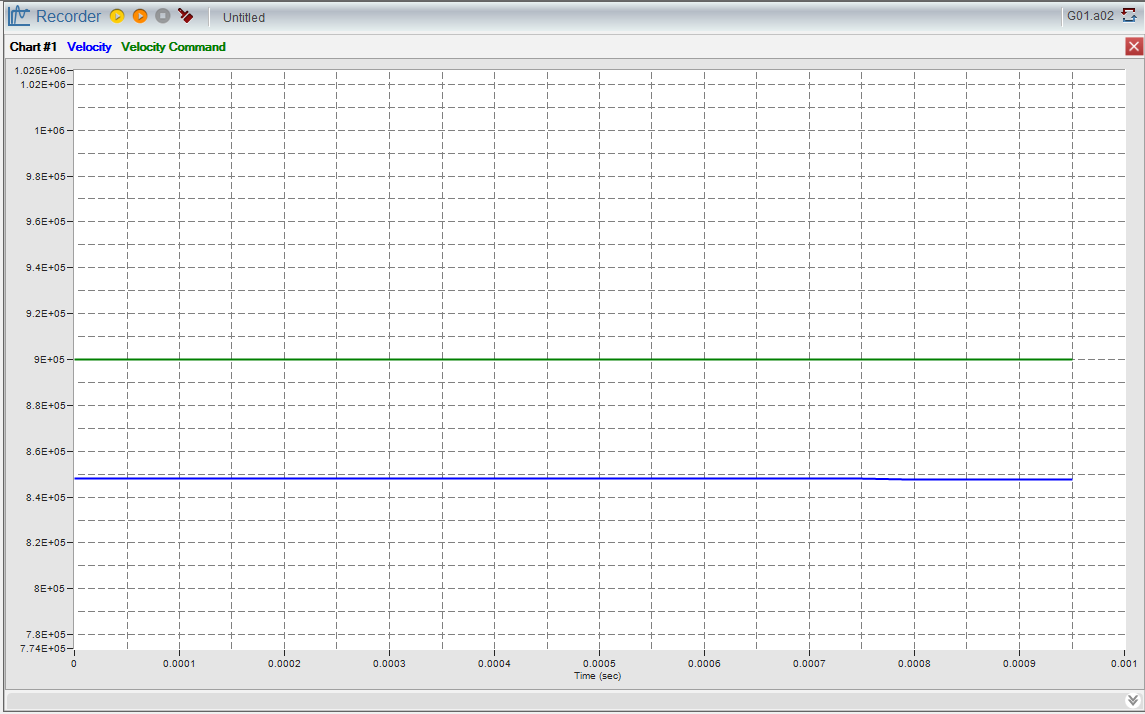
Task: Click the axis swap arrows icon next to G01.a02
Action: pyautogui.click(x=1129, y=16)
